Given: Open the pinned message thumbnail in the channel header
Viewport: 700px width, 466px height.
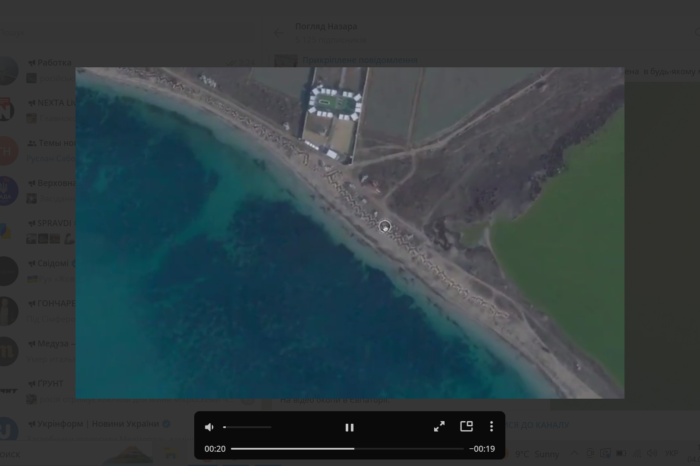Looking at the screenshot, I should click(x=286, y=61).
